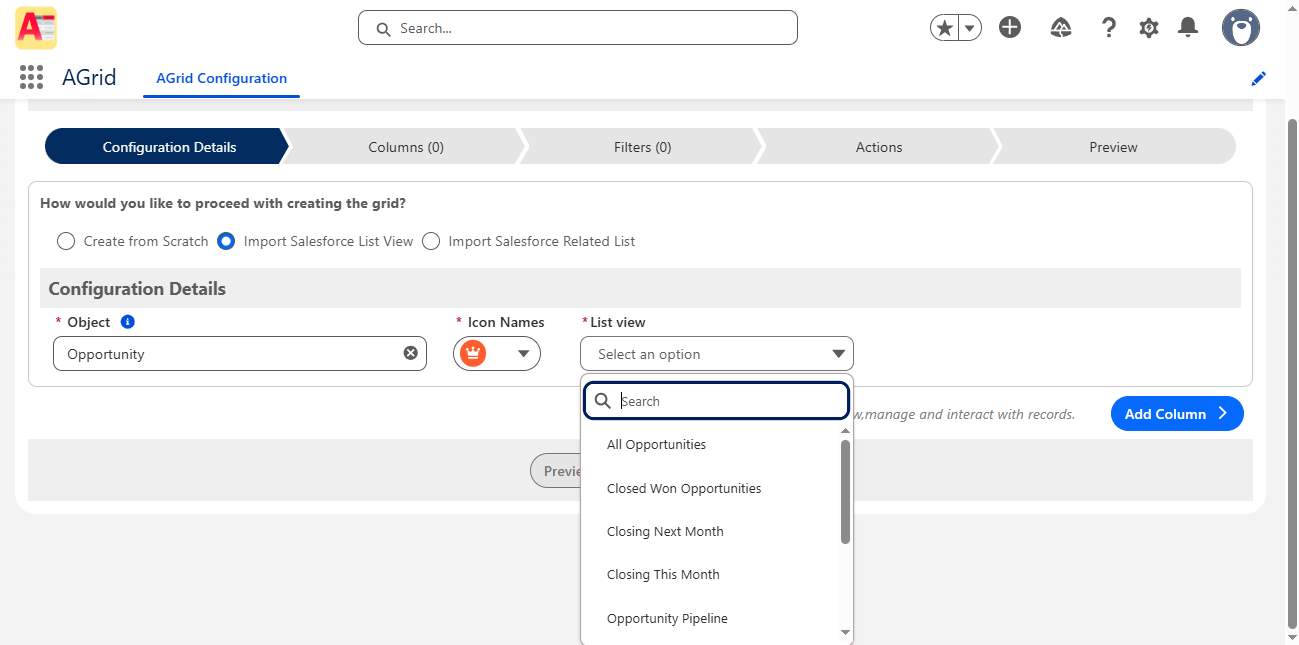Go to Configuration Details step
The height and width of the screenshot is (645, 1299).
166,147
